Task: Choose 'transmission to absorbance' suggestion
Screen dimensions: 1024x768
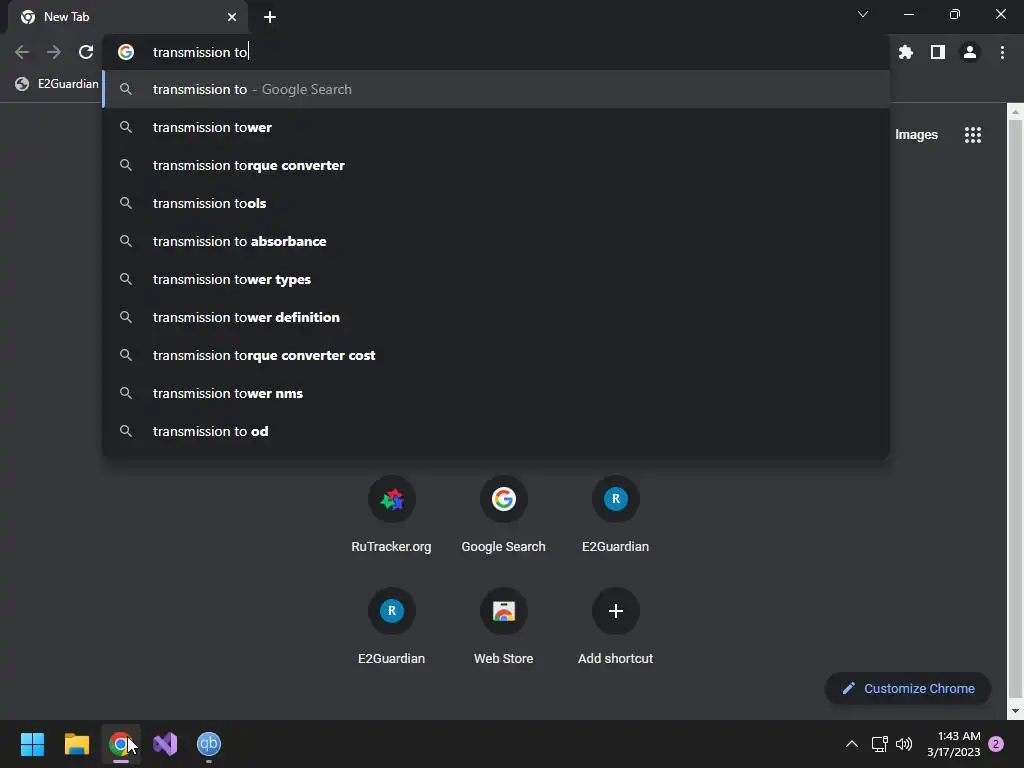Action: (x=496, y=241)
